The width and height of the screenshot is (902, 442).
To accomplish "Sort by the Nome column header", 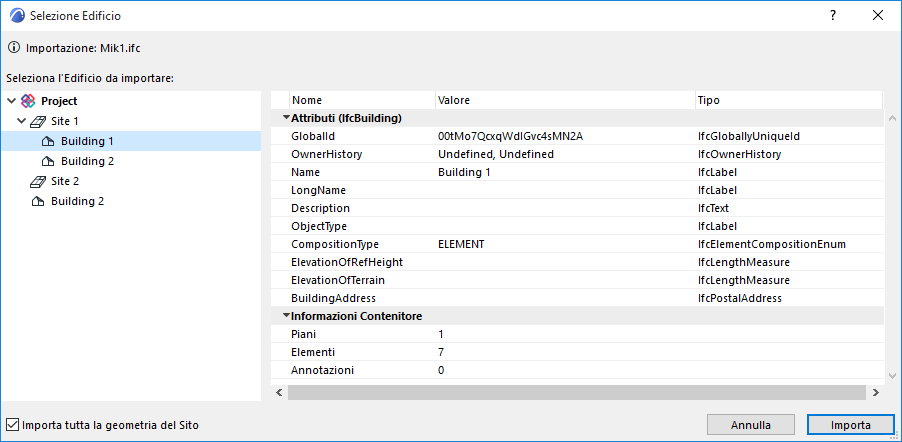I will click(360, 100).
